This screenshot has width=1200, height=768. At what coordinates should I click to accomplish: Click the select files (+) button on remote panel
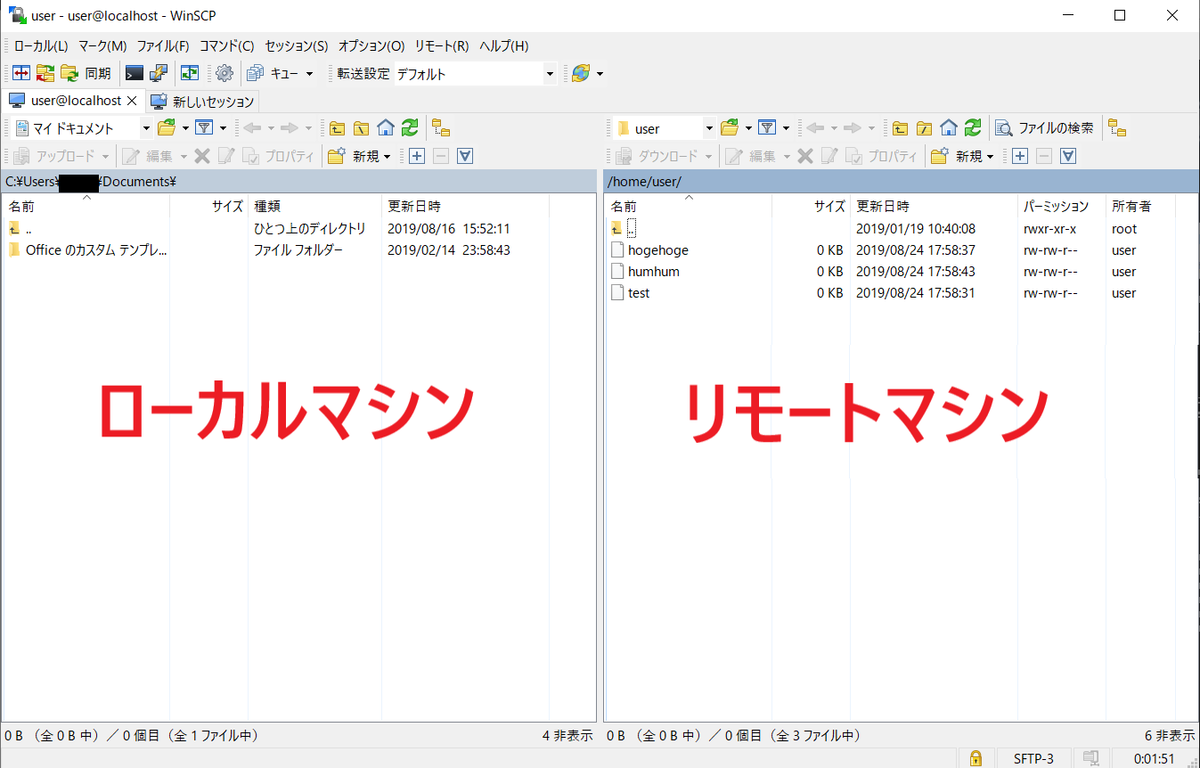tap(1020, 155)
